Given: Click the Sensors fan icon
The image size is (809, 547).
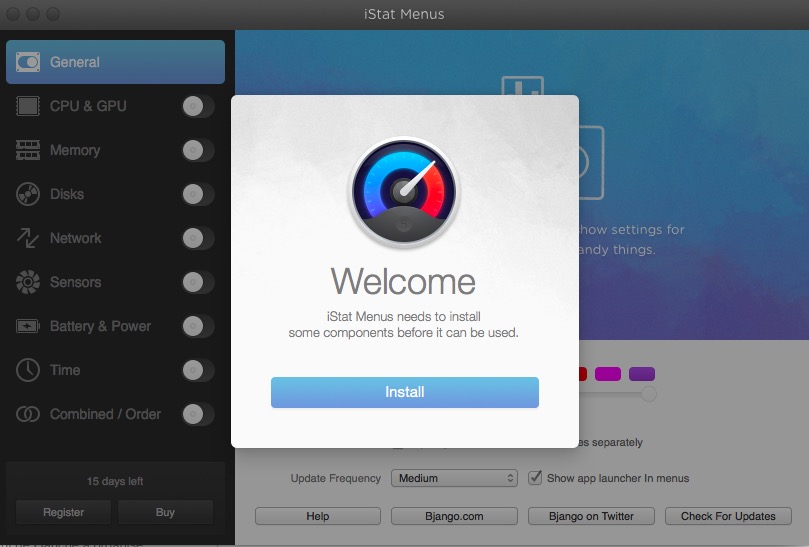Looking at the screenshot, I should click(28, 282).
